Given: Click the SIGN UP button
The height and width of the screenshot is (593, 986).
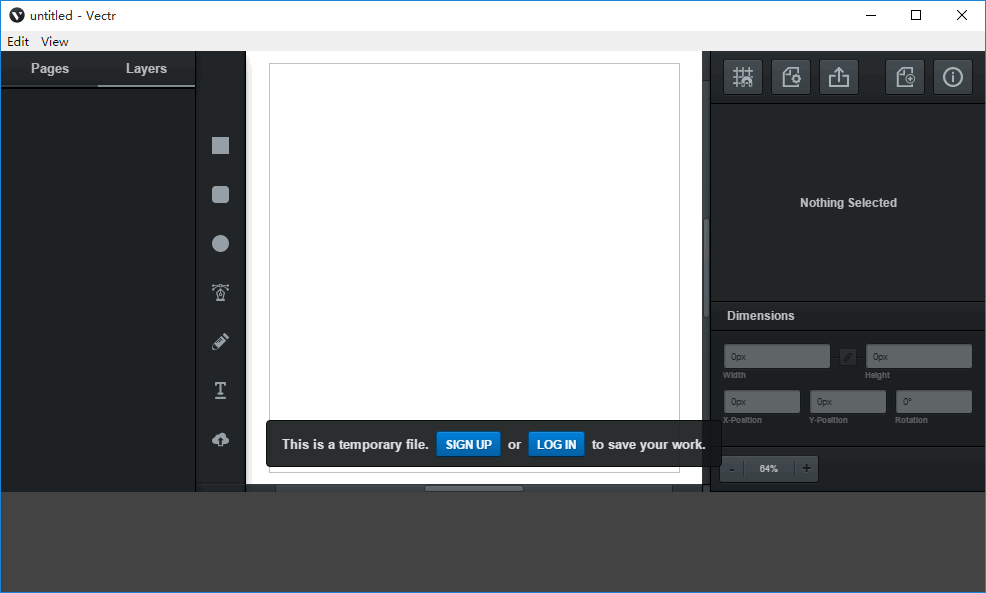Looking at the screenshot, I should point(468,444).
